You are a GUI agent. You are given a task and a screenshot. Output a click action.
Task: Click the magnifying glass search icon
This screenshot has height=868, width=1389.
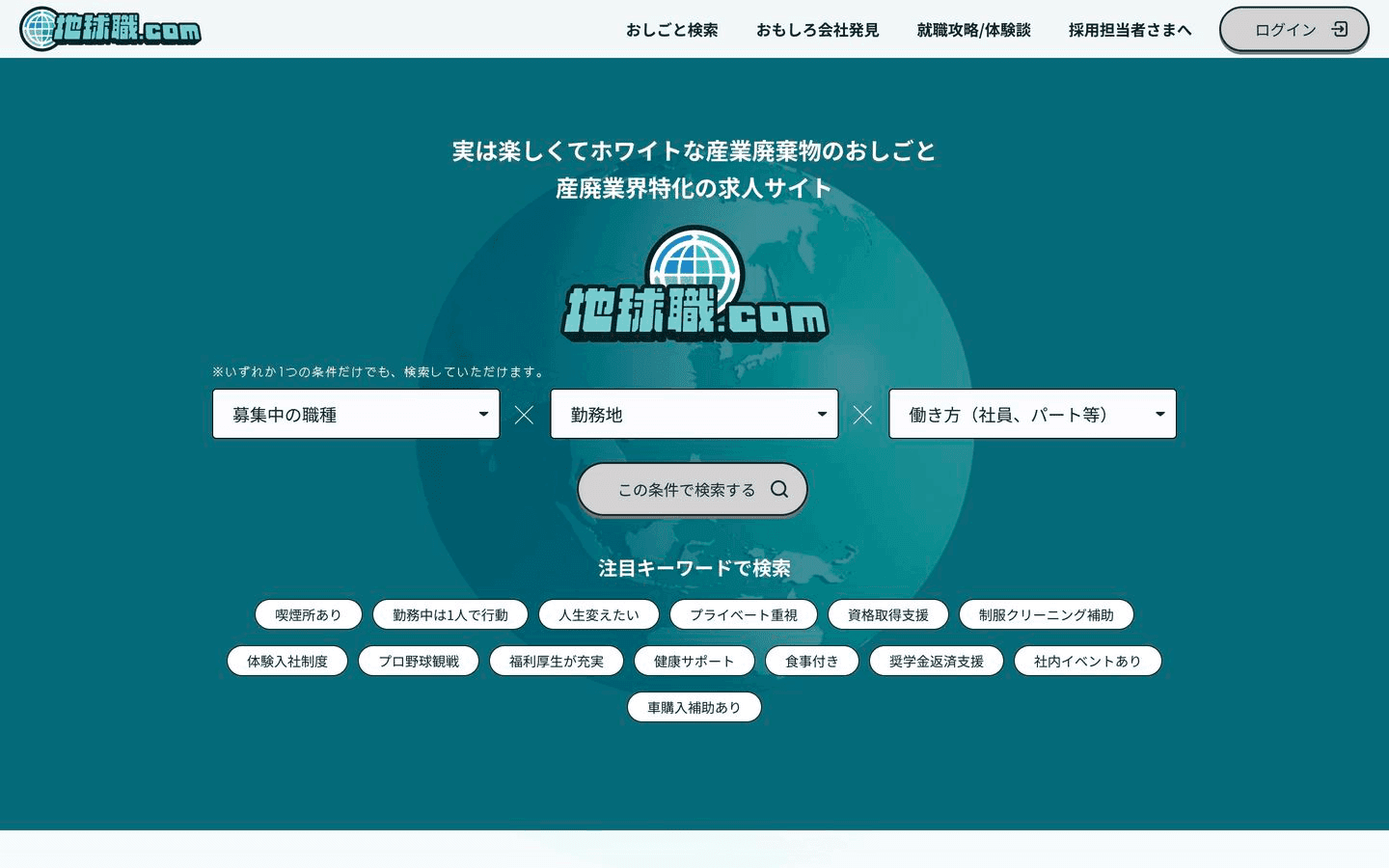779,489
